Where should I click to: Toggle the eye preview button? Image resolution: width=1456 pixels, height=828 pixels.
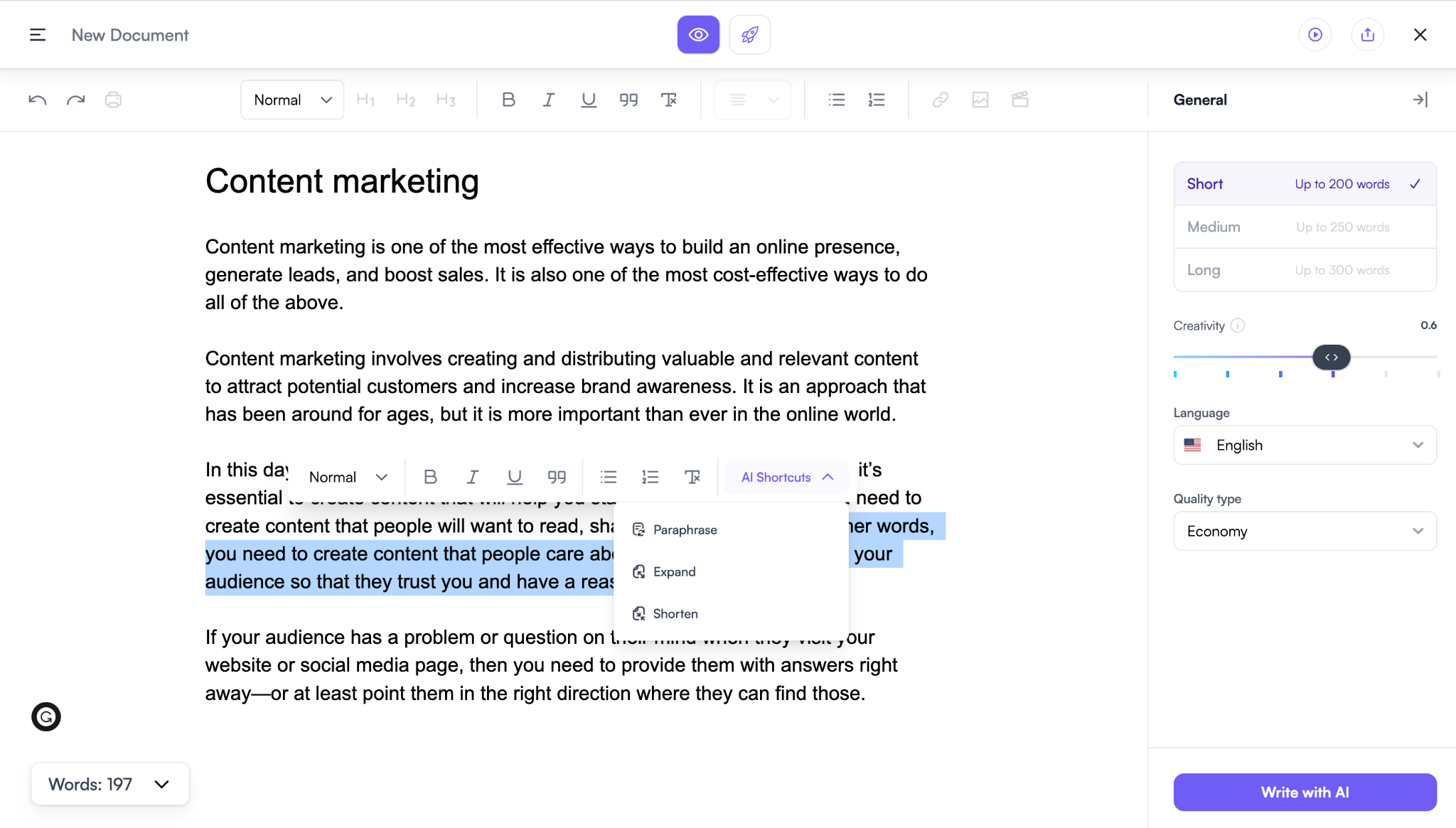698,35
